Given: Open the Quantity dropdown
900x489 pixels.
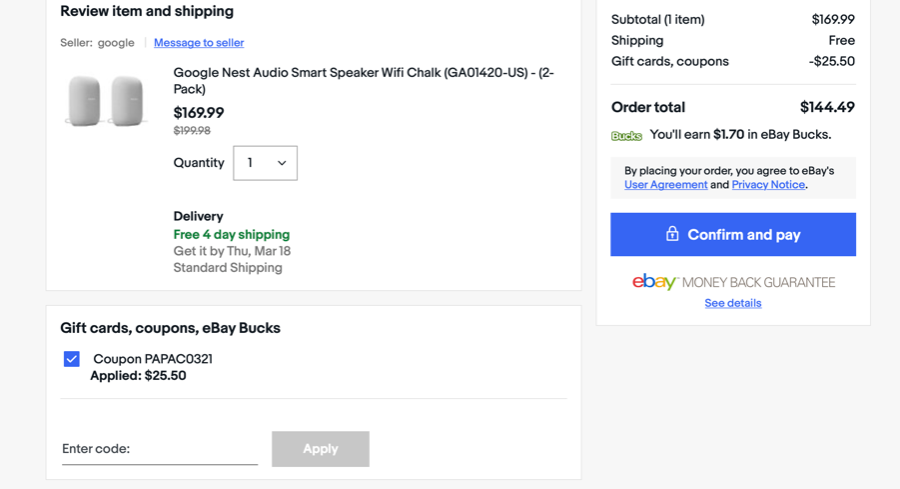Looking at the screenshot, I should (x=265, y=163).
